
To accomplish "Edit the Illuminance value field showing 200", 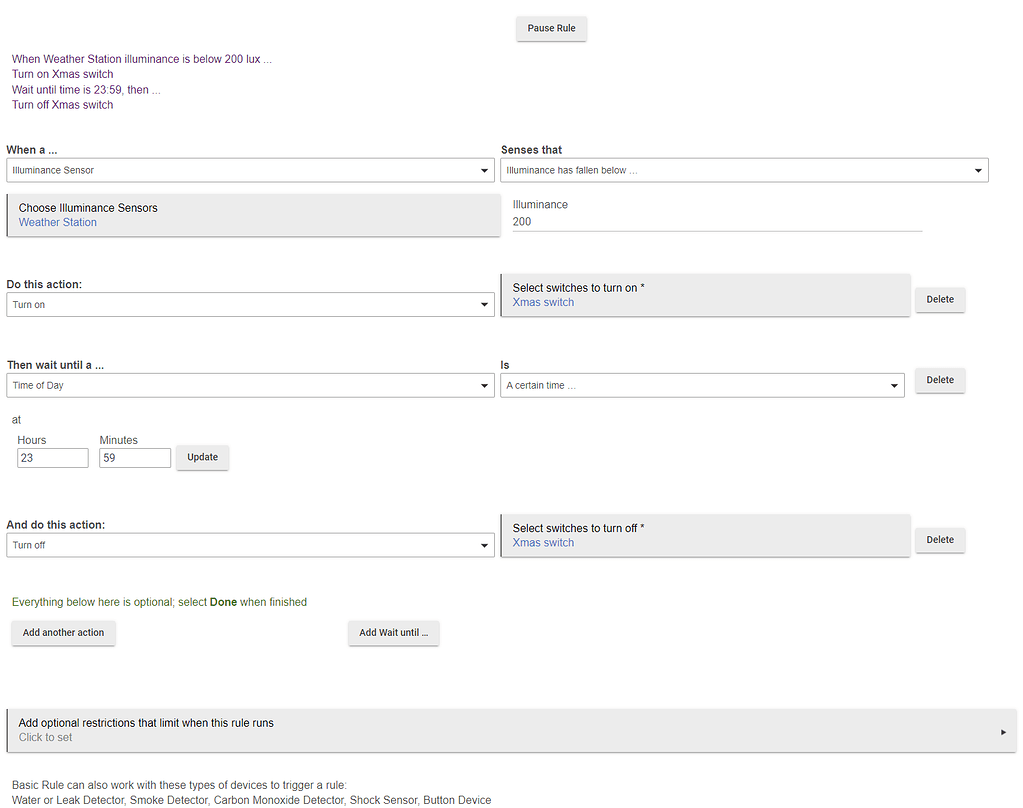I will [716, 222].
